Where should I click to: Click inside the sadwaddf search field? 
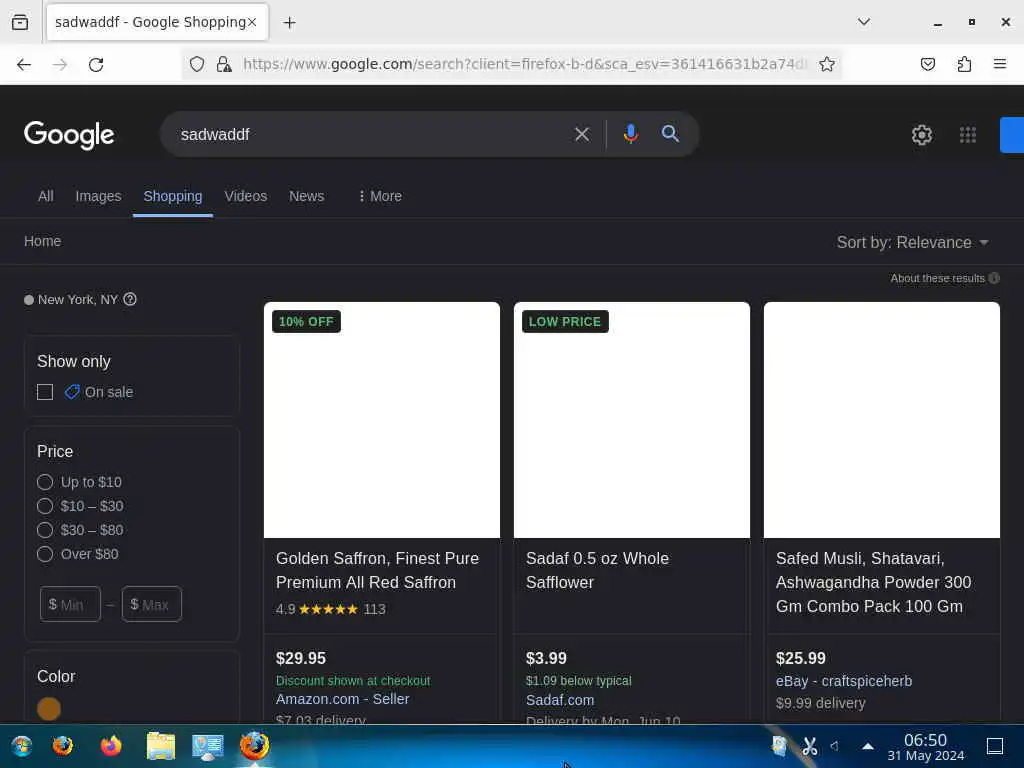[x=372, y=135]
